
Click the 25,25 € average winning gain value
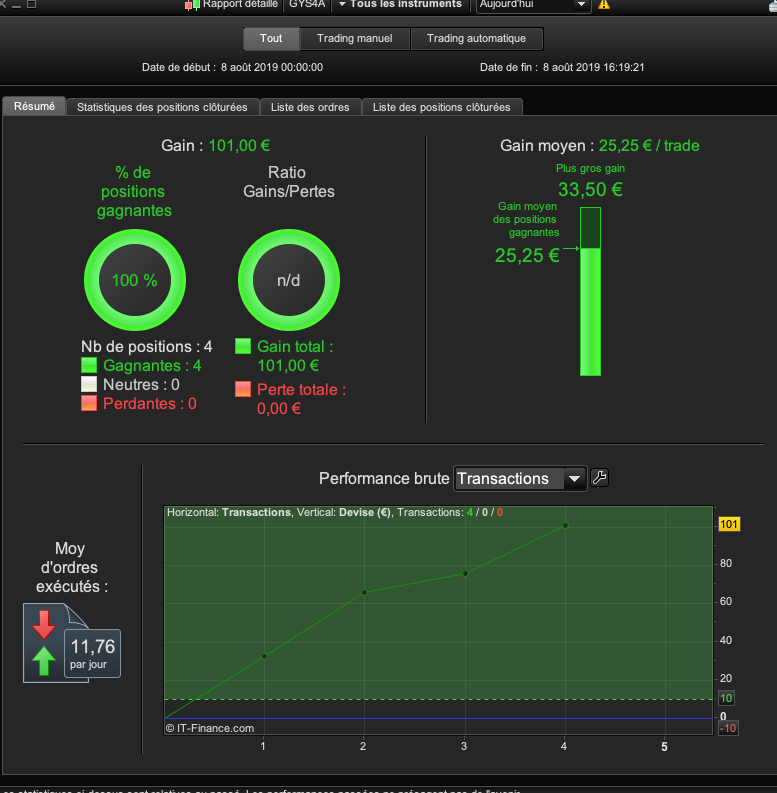(527, 255)
